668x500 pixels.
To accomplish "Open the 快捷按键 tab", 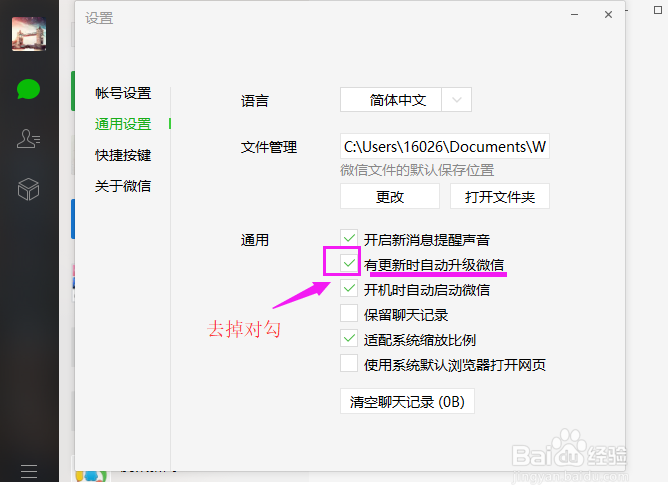I will (x=123, y=155).
